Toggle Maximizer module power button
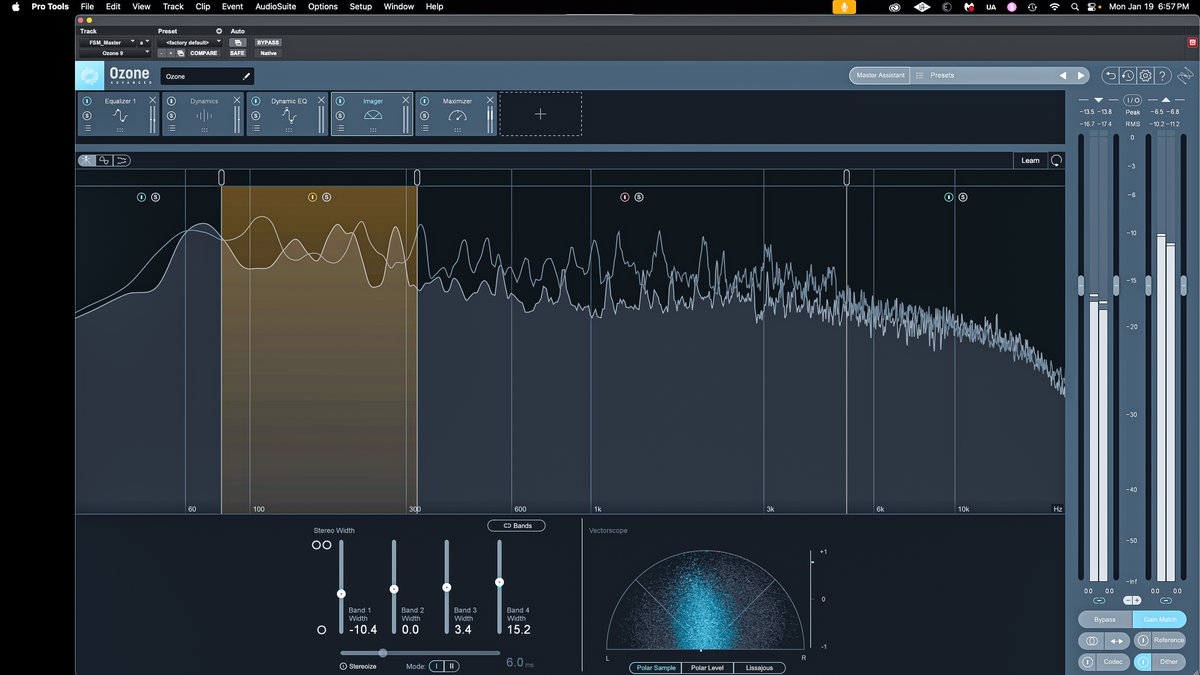Image resolution: width=1200 pixels, height=675 pixels. point(424,101)
